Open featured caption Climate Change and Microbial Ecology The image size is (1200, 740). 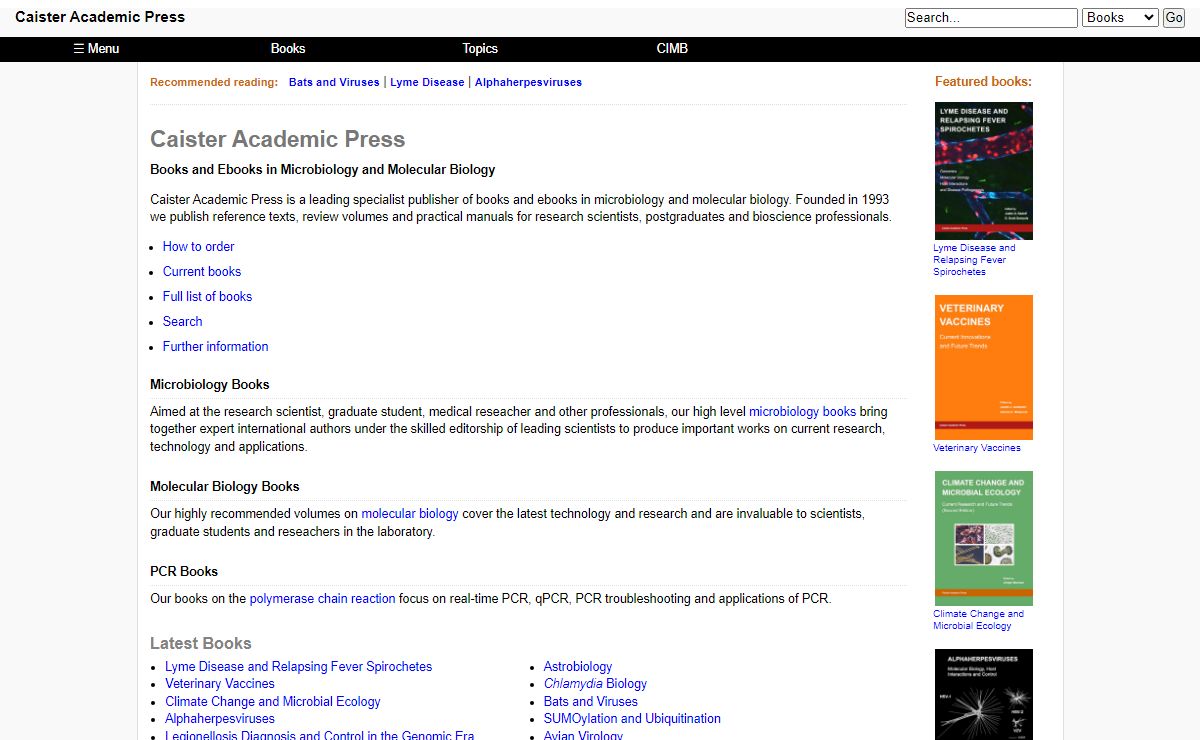(978, 619)
